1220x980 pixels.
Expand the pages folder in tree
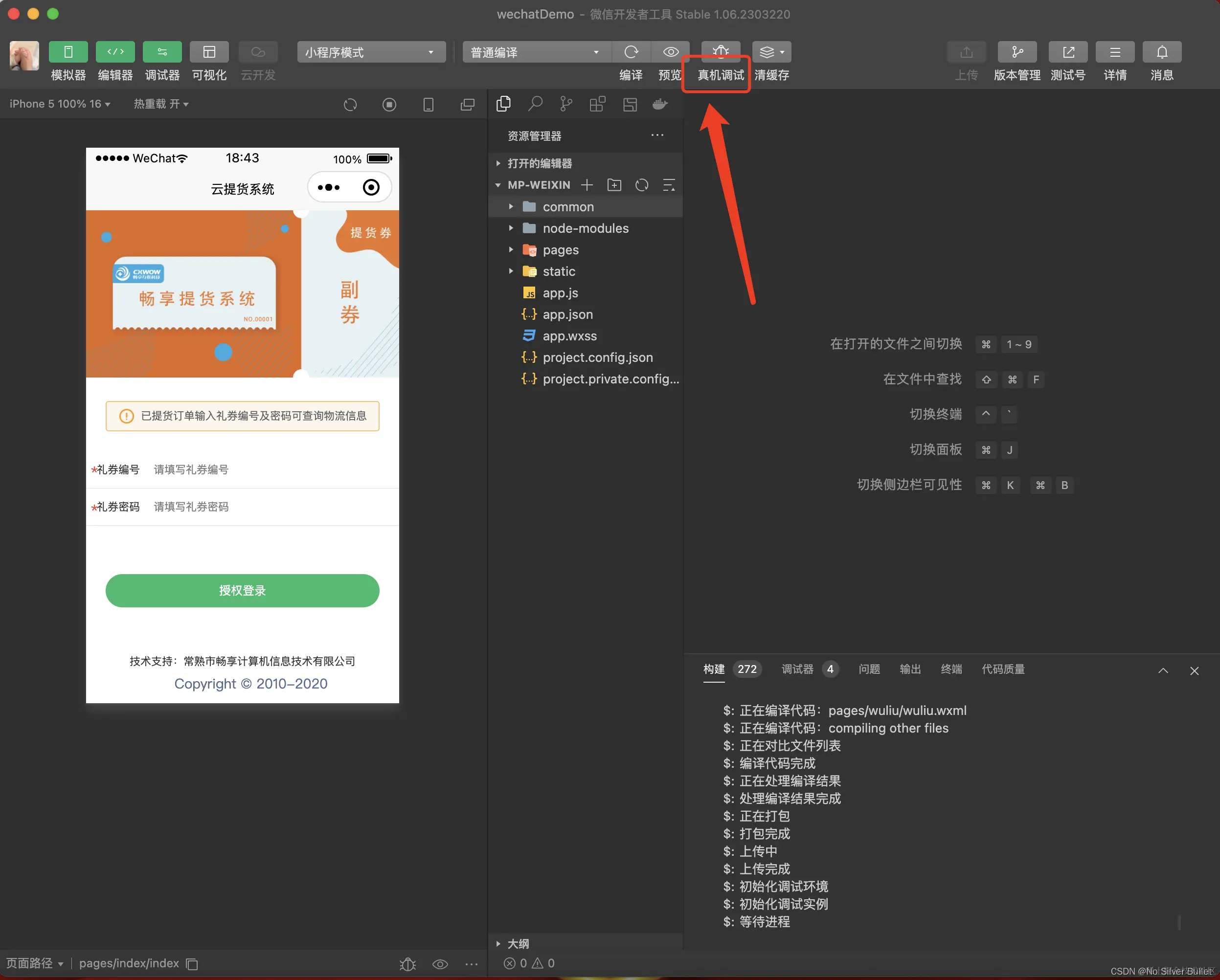tap(560, 250)
